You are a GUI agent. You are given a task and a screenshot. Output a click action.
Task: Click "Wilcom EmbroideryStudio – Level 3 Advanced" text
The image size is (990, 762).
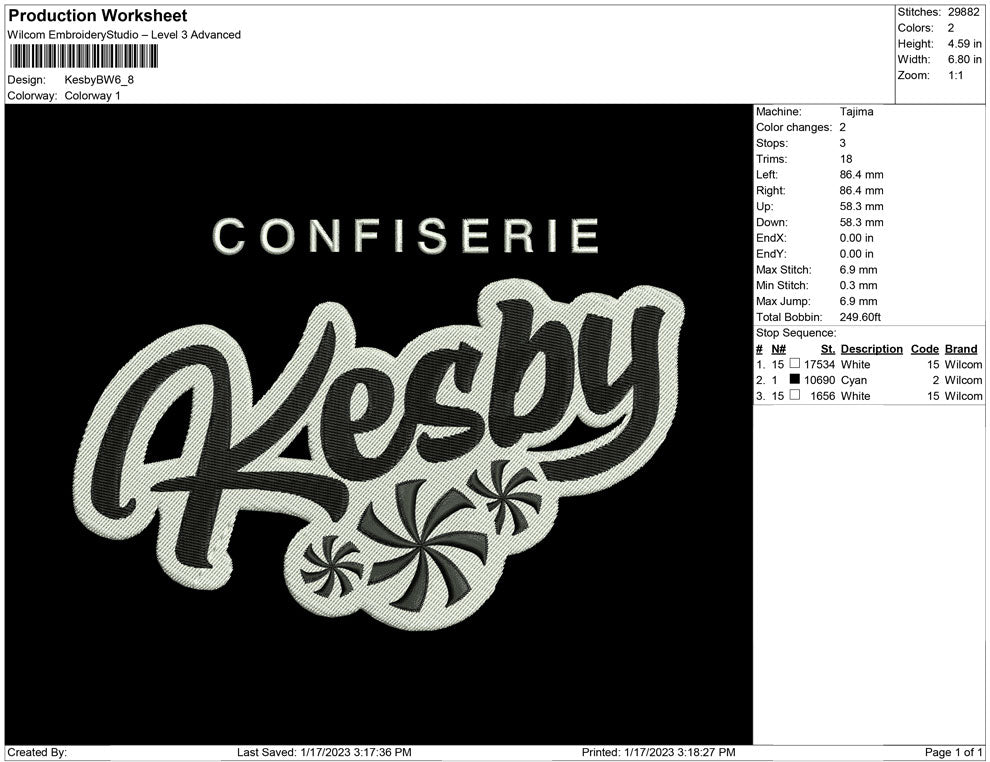click(124, 35)
